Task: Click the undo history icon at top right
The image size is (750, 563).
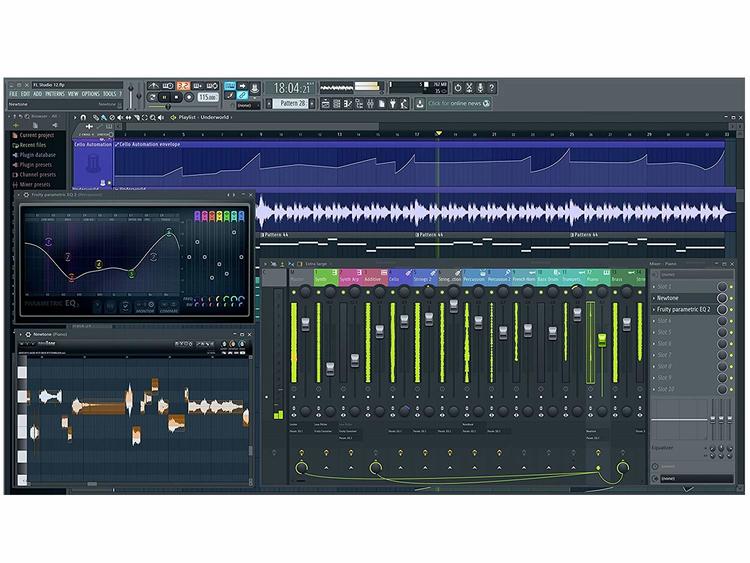Action: click(x=458, y=88)
